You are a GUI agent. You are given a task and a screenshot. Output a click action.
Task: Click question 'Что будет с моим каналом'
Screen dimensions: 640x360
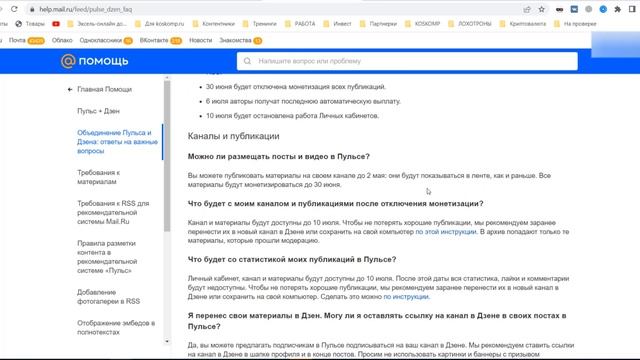click(x=336, y=203)
